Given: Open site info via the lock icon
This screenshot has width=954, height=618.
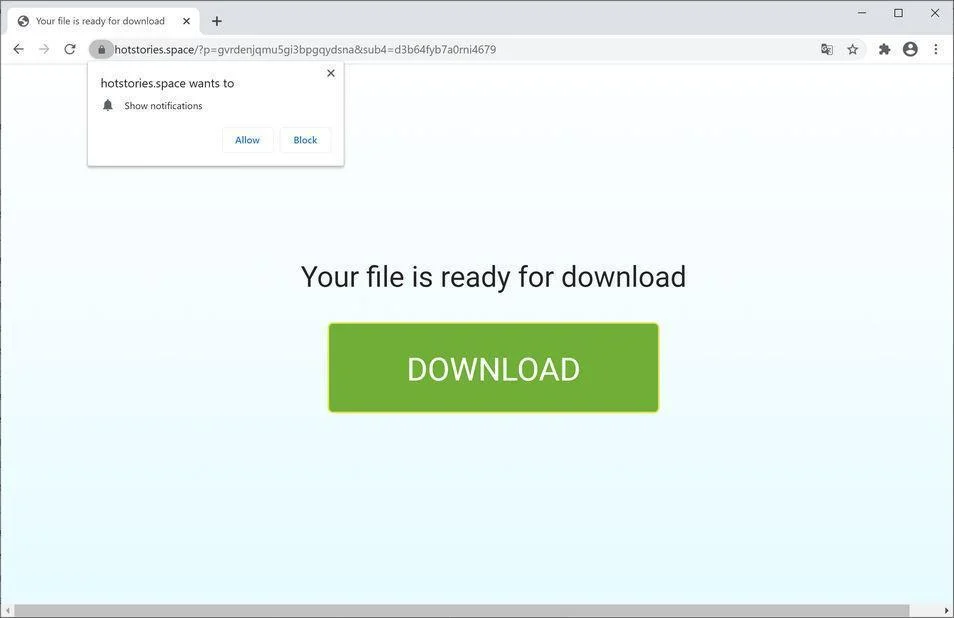Looking at the screenshot, I should click(x=101, y=49).
